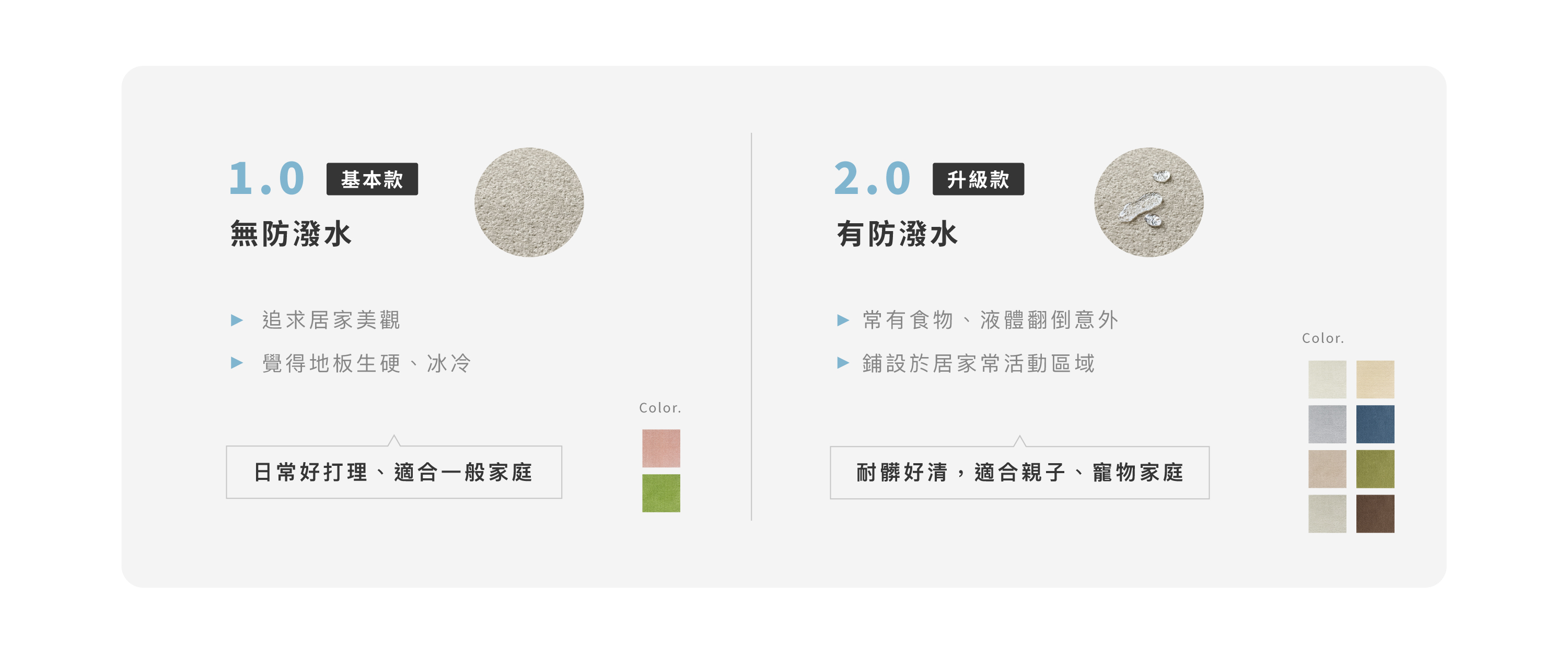Click the arrow bullet before 覺得地板生硬、冰冷
This screenshot has height=654, width=1568.
237,363
